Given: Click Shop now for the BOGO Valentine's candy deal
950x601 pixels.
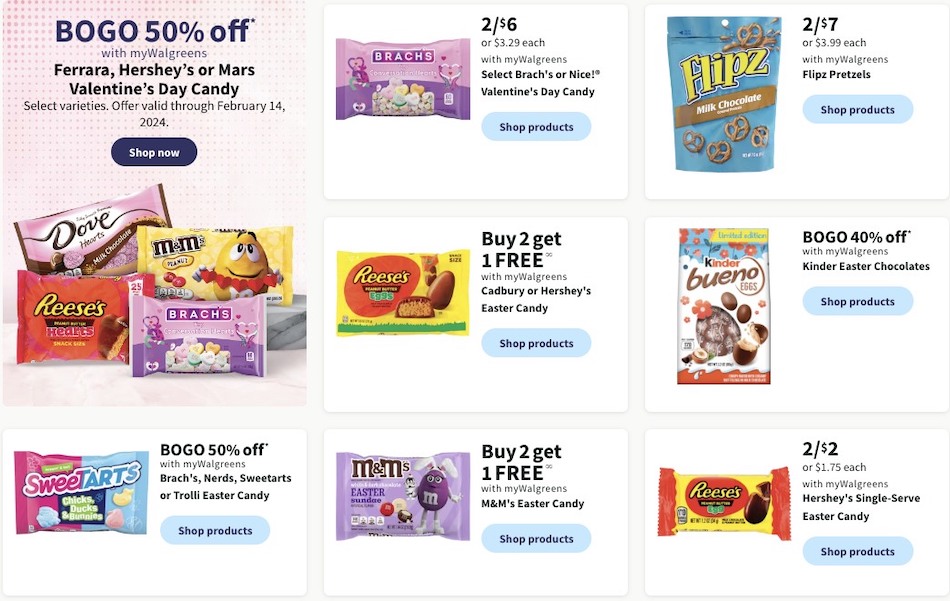Looking at the screenshot, I should click(x=154, y=151).
